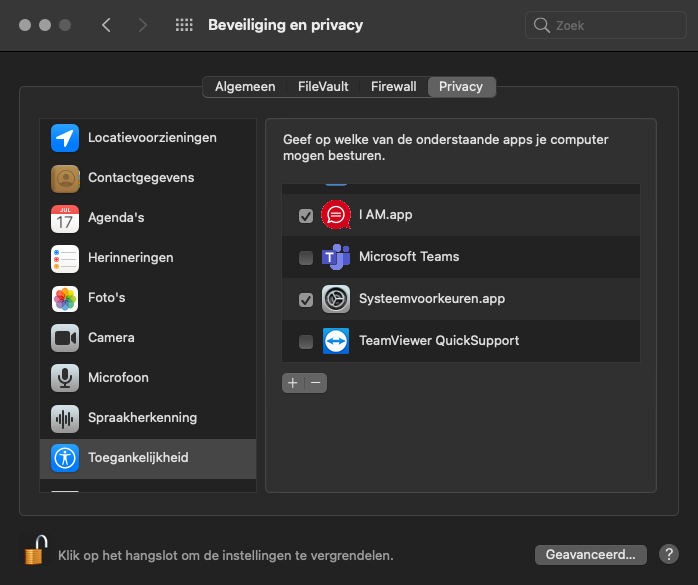698x585 pixels.
Task: Click the Spraakherkenning waveform icon
Action: click(x=65, y=418)
